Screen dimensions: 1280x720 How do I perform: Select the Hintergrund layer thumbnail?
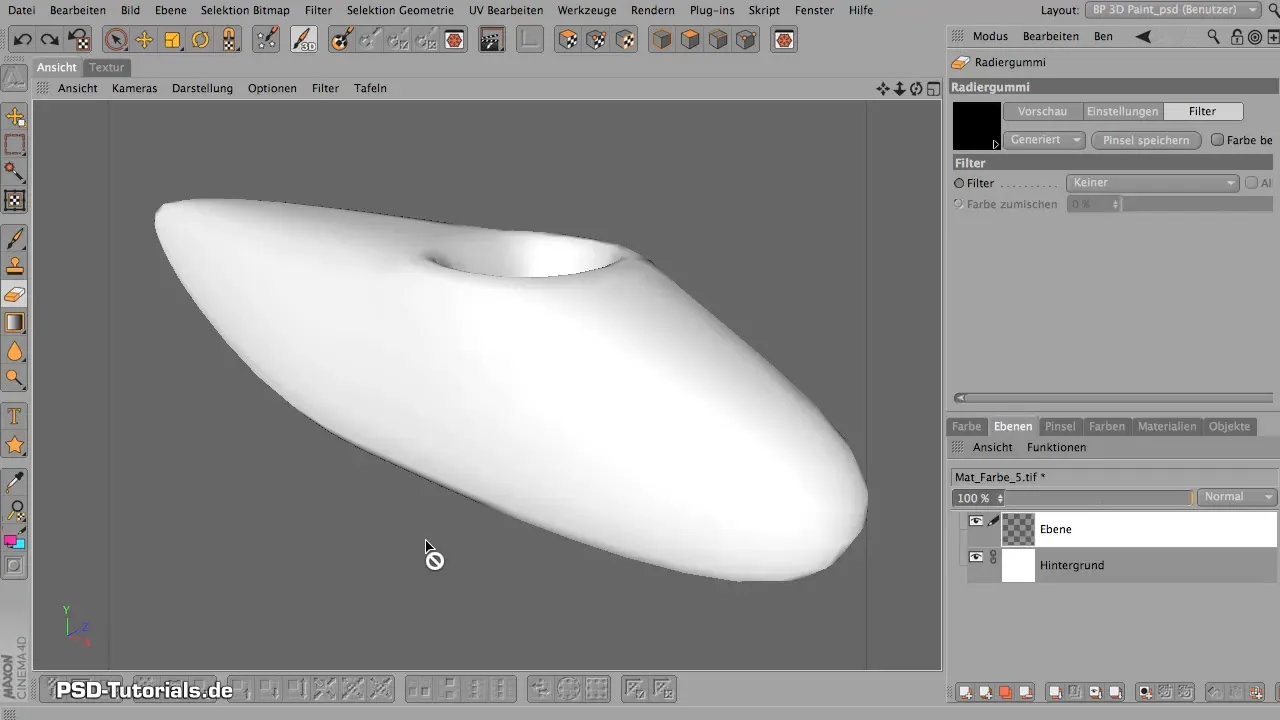click(1018, 565)
